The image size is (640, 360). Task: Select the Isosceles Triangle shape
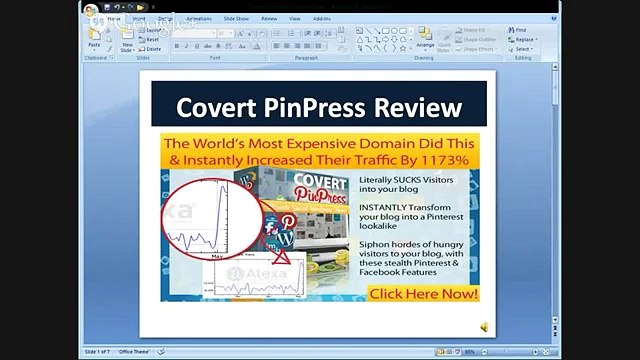[359, 40]
